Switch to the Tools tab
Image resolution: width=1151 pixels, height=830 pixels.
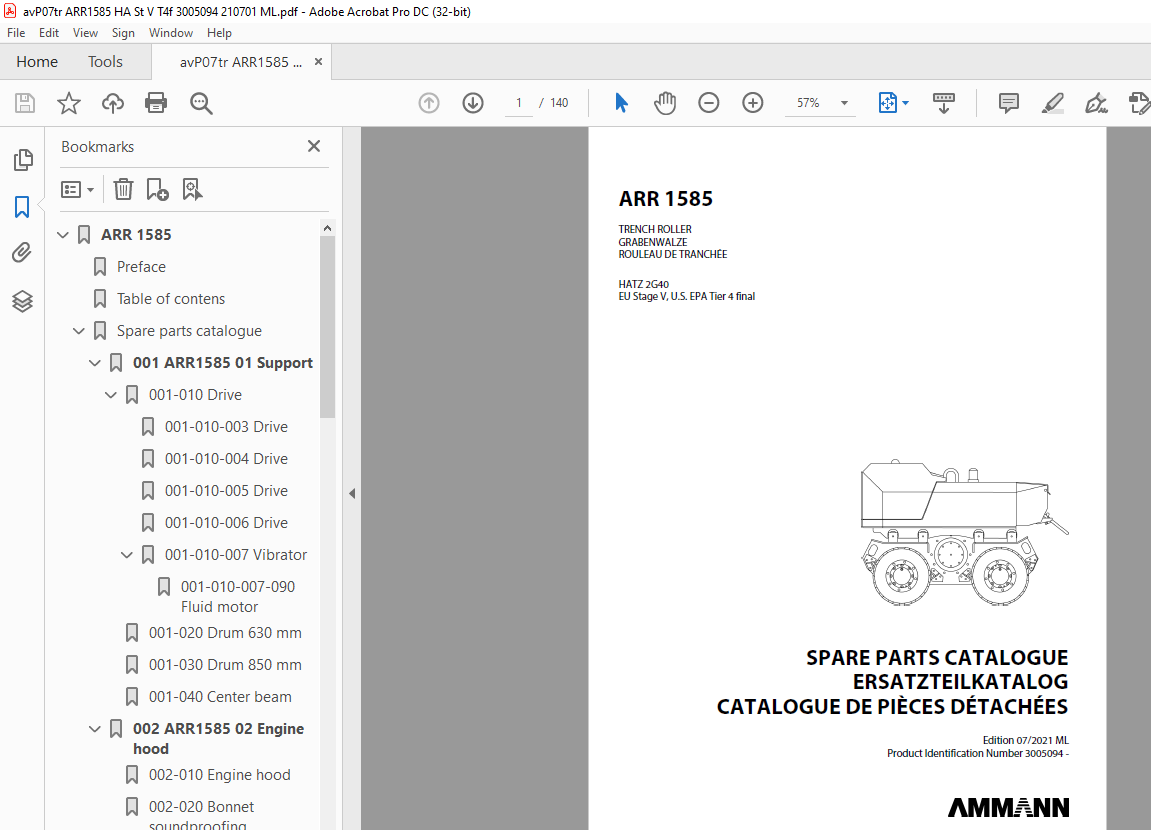105,62
